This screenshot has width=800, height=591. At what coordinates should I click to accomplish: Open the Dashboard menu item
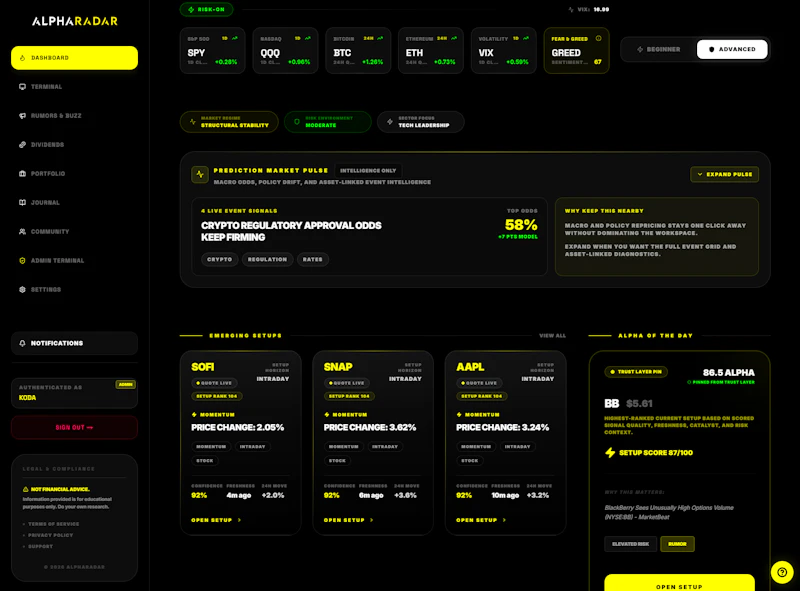74,58
